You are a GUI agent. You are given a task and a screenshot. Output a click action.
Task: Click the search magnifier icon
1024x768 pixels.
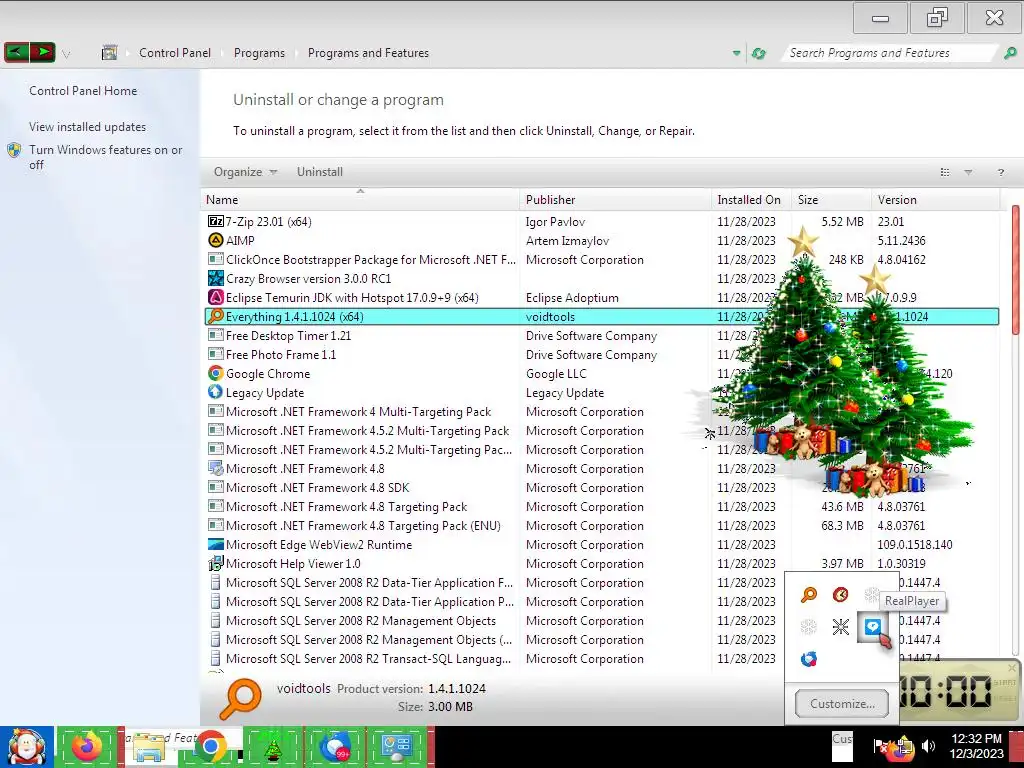[1010, 53]
